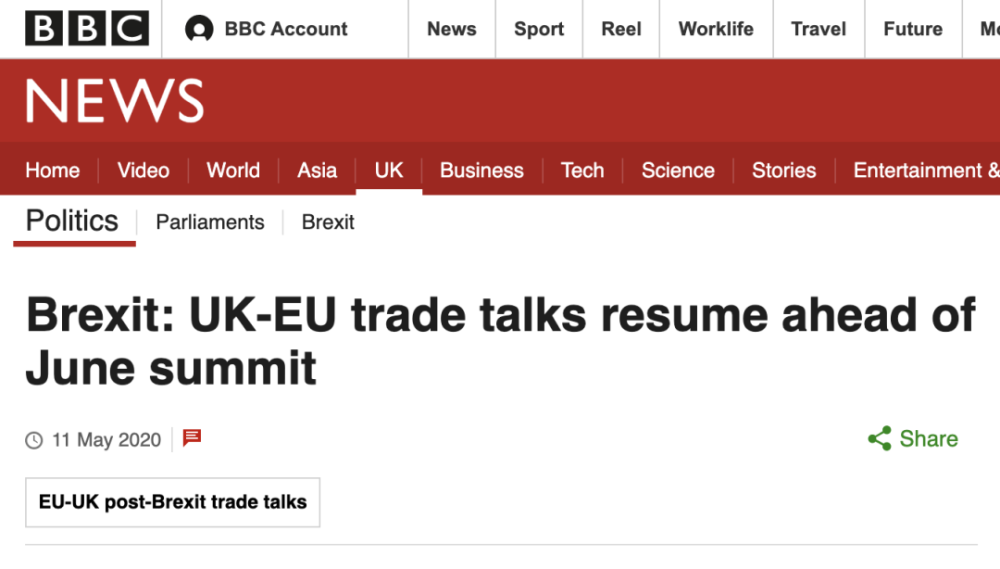Screen dimensions: 1000x569
Task: Click the green share icon
Action: pos(880,439)
